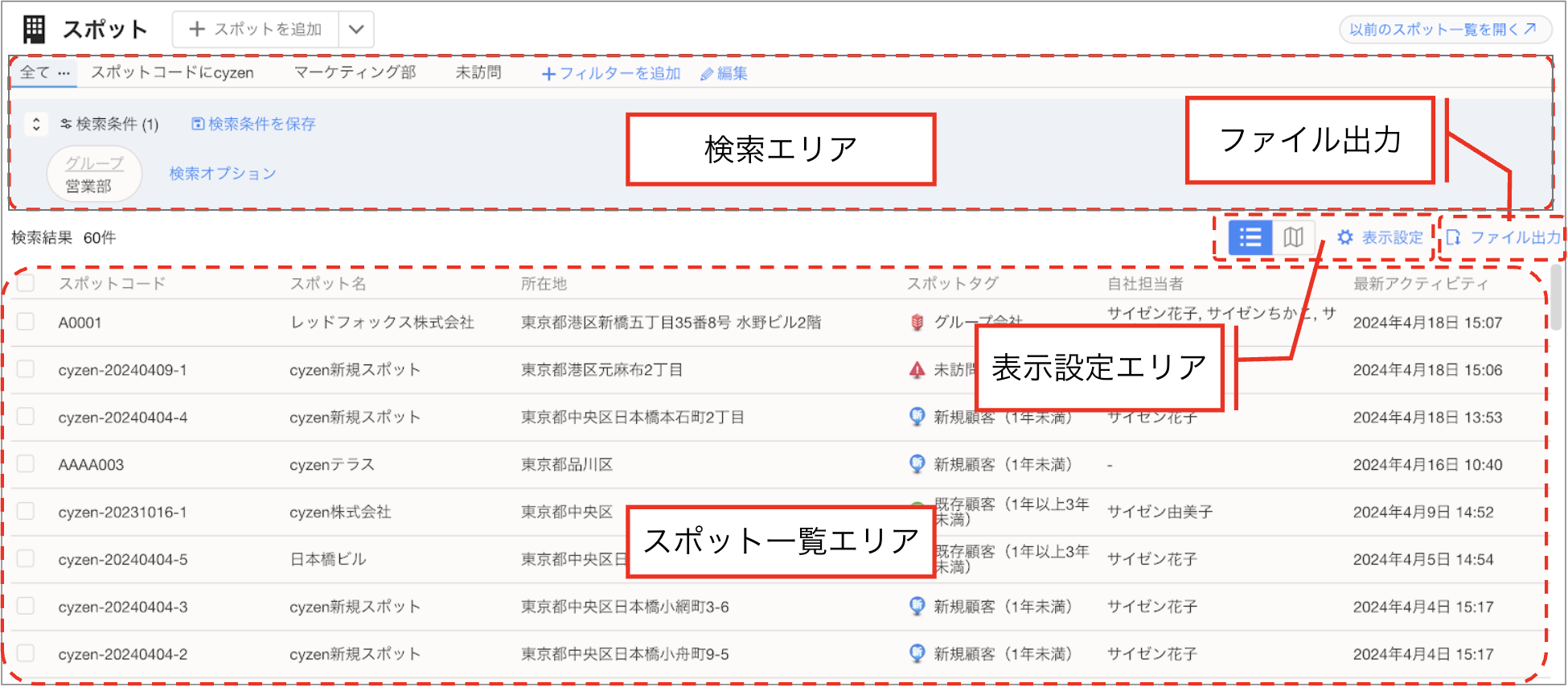
Task: Open 表示設定 gear settings
Action: click(x=1380, y=237)
